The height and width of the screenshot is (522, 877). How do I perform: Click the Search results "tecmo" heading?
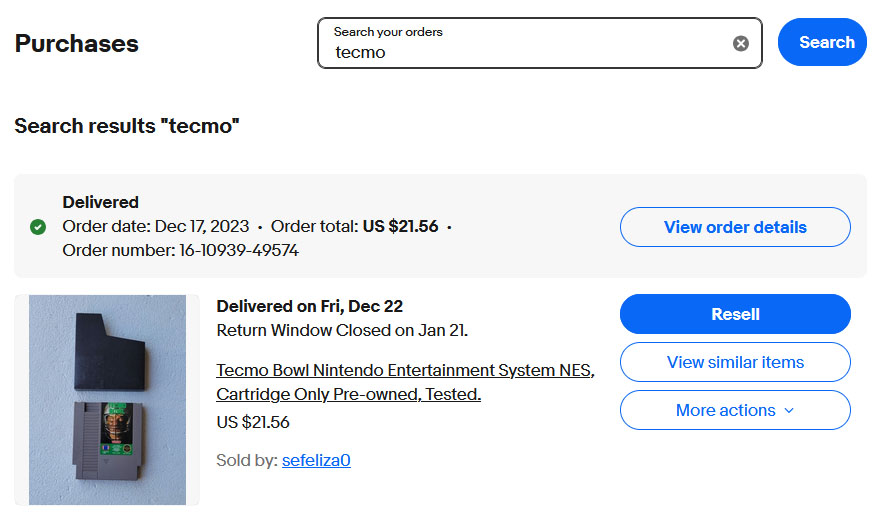click(127, 126)
